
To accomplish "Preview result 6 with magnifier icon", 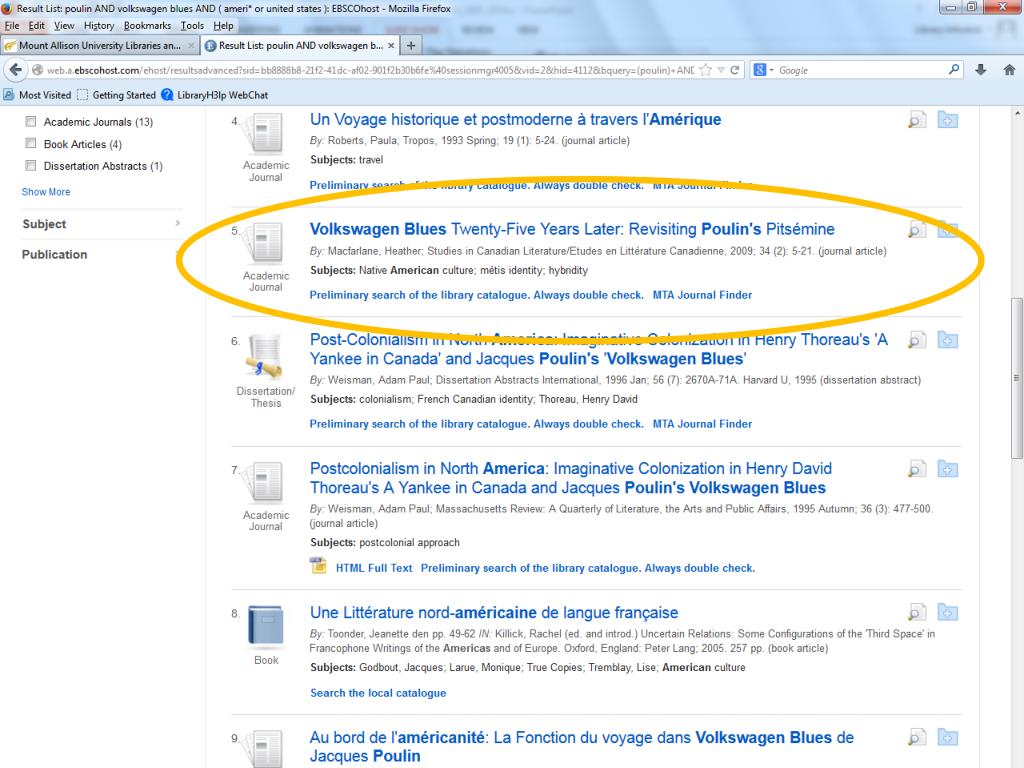I will coord(917,340).
